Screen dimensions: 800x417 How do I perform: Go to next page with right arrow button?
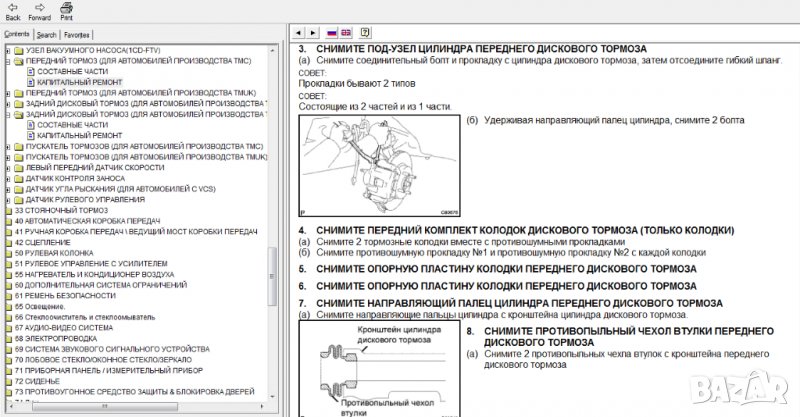pos(314,32)
